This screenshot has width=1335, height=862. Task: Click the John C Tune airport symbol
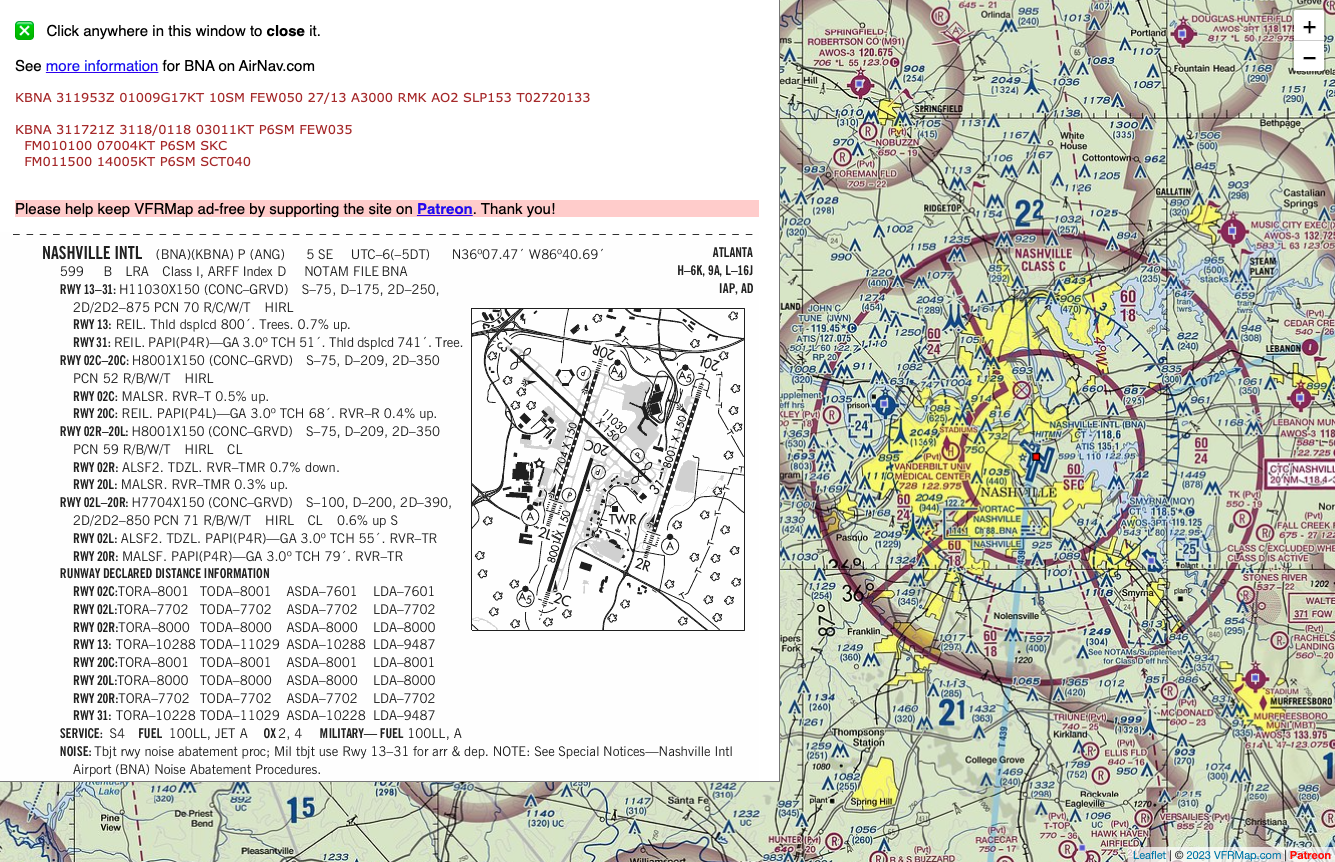click(x=884, y=405)
